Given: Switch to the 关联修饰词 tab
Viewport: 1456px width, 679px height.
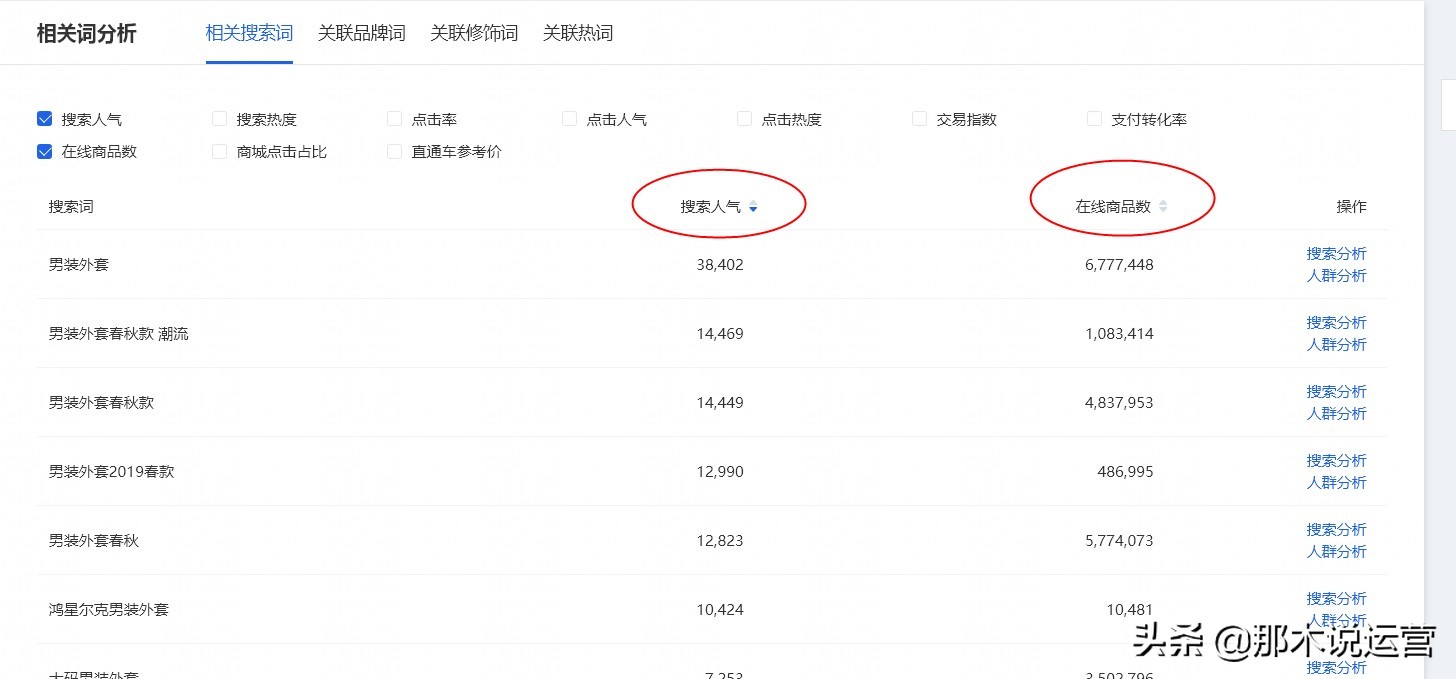Looking at the screenshot, I should (474, 32).
